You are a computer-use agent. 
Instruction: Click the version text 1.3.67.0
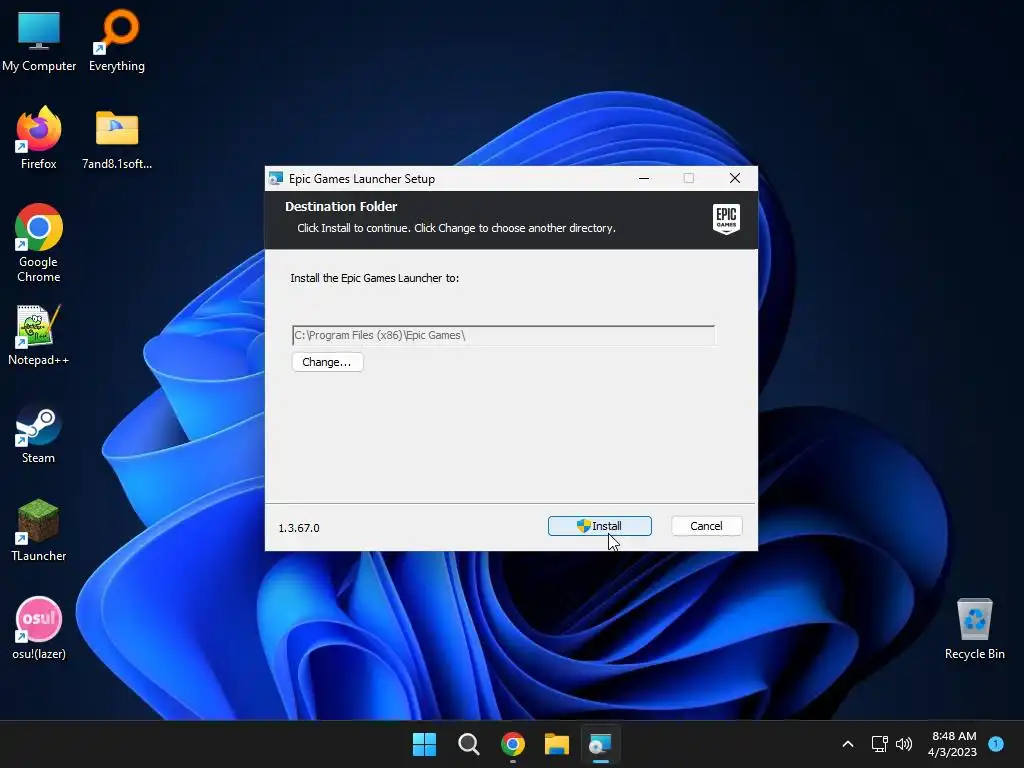click(299, 528)
